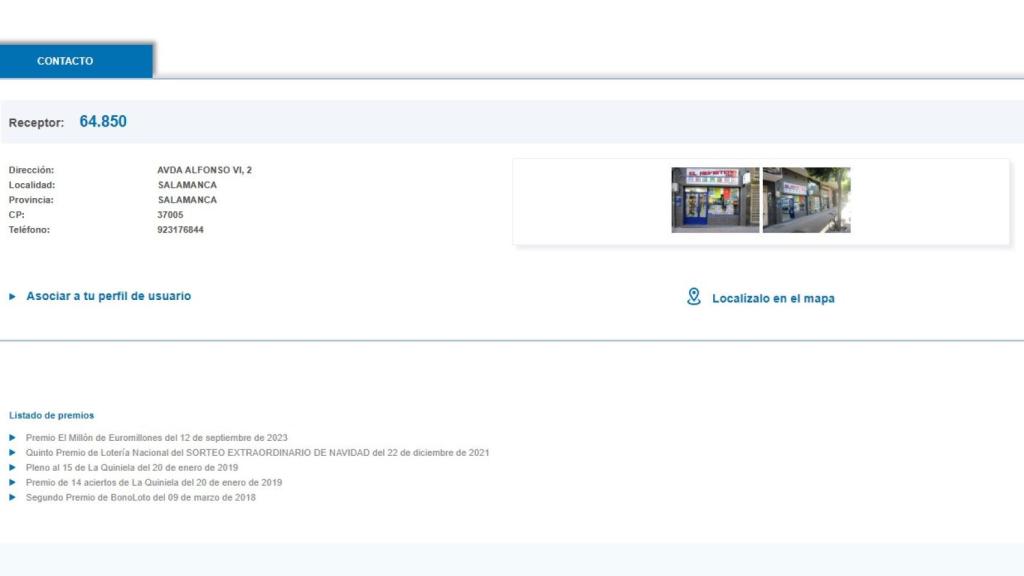Click the map pin icon
This screenshot has width=1024, height=576.
coord(694,296)
